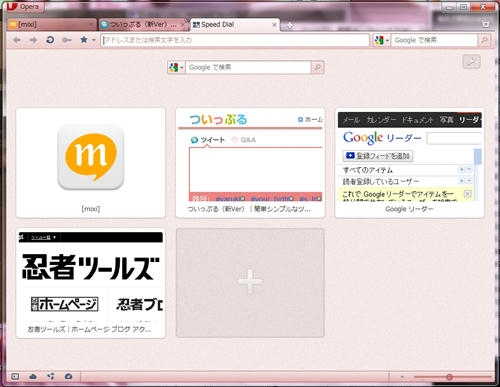The image size is (500, 387).
Task: Expand the bookmark star dropdown arrow
Action: [x=94, y=40]
